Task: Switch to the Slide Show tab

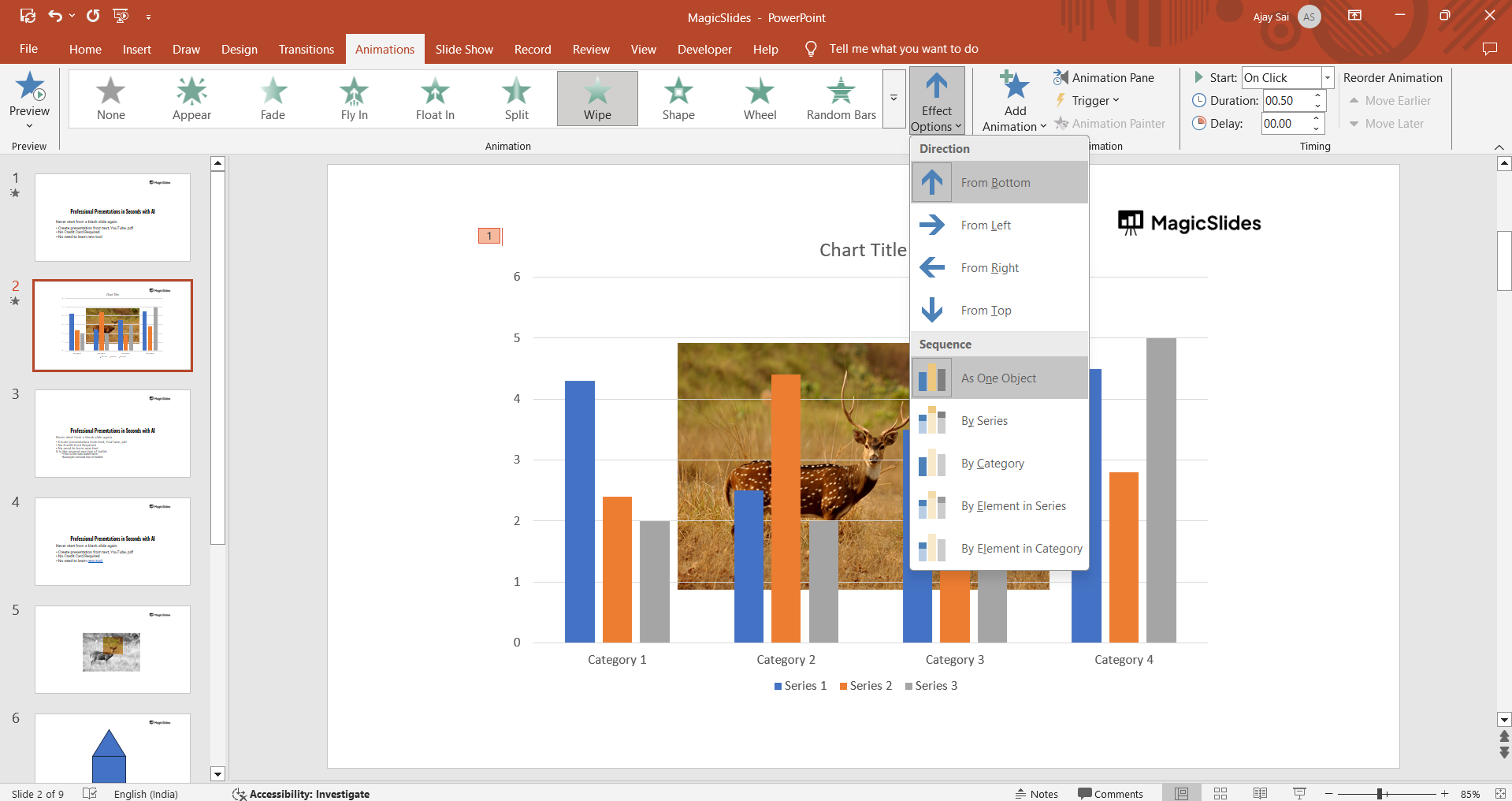Action: pos(464,49)
